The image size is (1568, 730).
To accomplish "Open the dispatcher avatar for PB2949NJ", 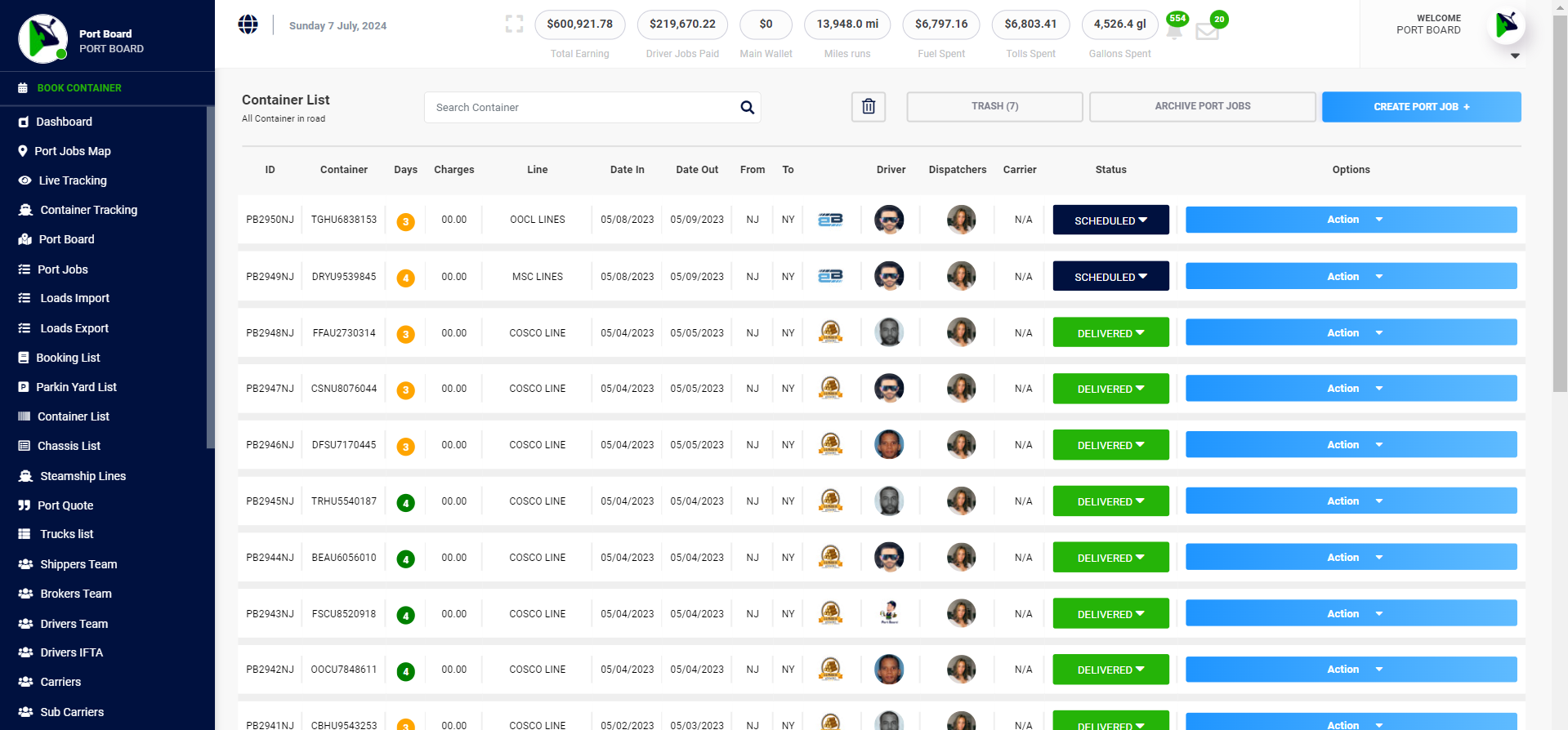I will click(x=962, y=276).
